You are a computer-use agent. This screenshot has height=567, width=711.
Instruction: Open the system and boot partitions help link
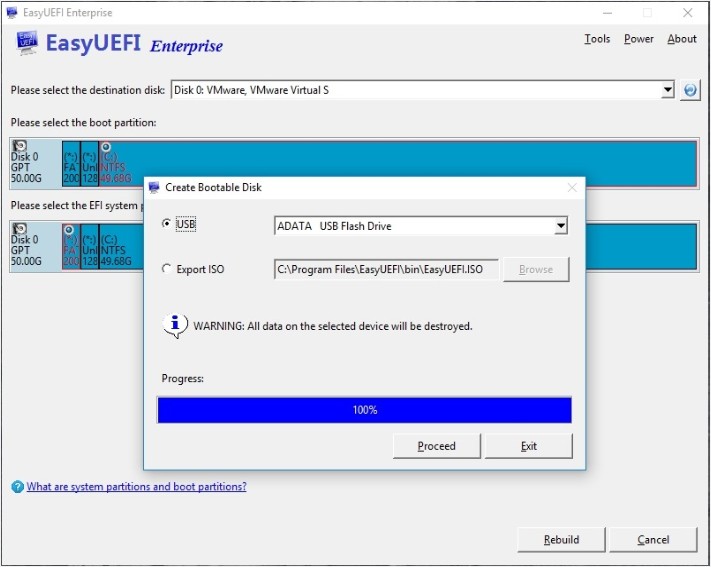136,487
